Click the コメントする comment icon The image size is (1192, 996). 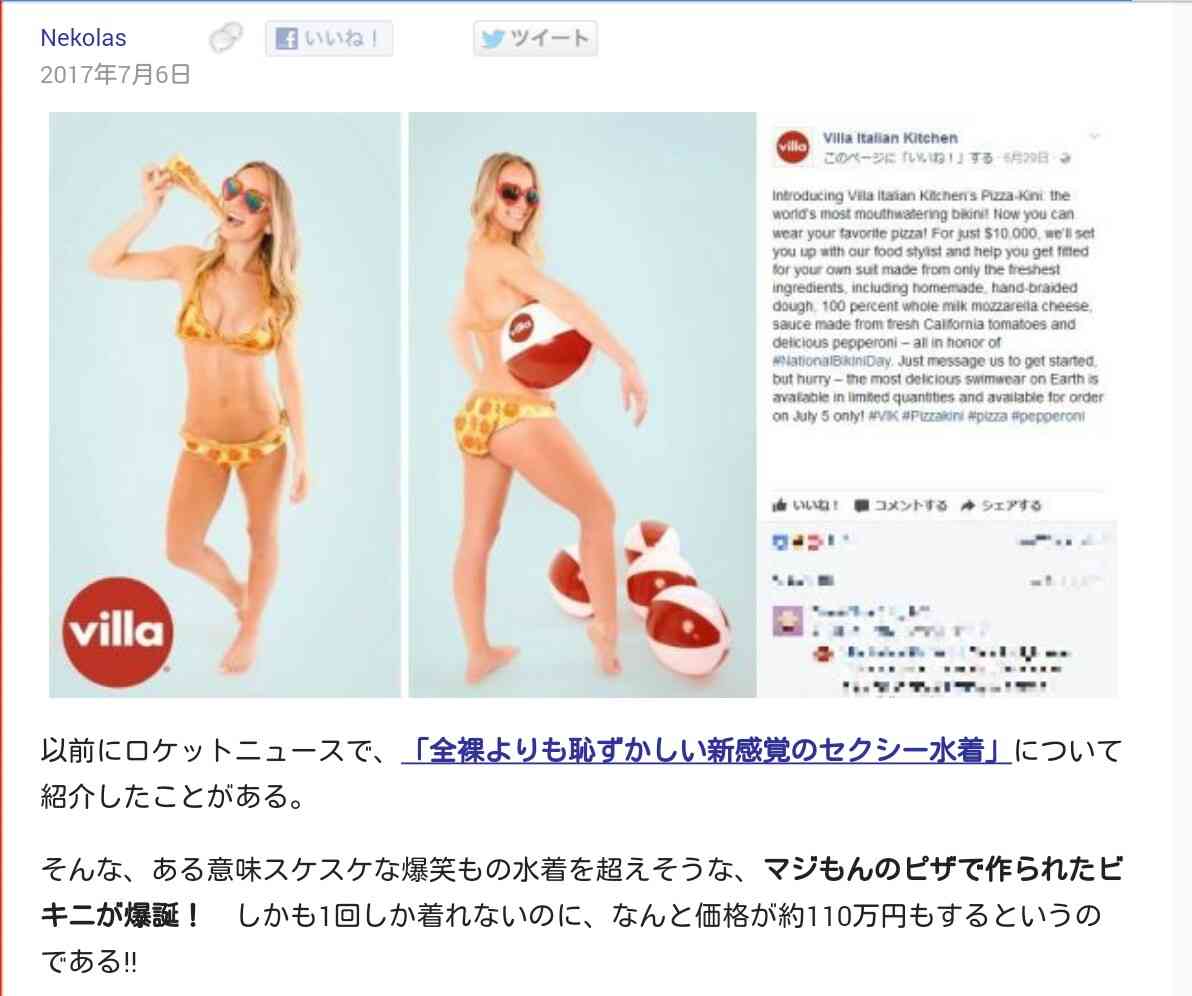tap(861, 506)
